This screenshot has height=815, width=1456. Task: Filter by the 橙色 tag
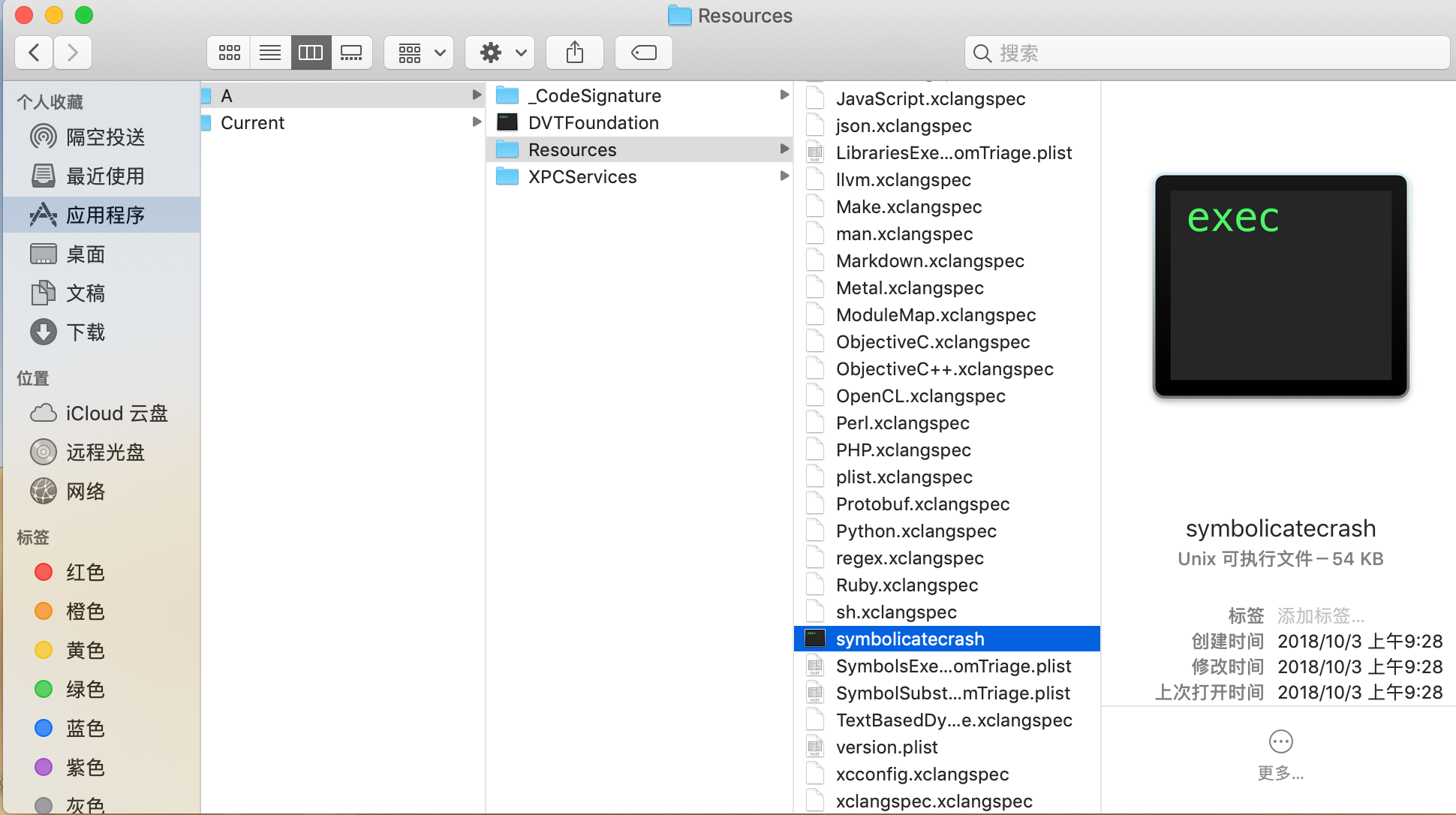pyautogui.click(x=101, y=611)
